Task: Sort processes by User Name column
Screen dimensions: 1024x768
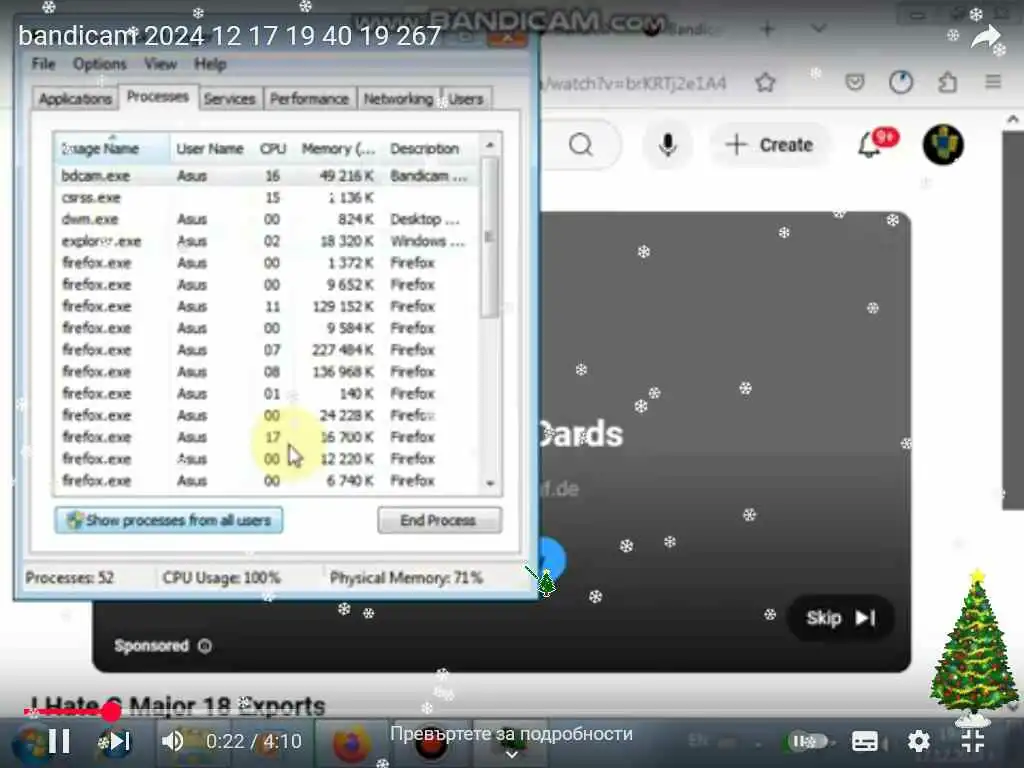Action: pyautogui.click(x=210, y=148)
